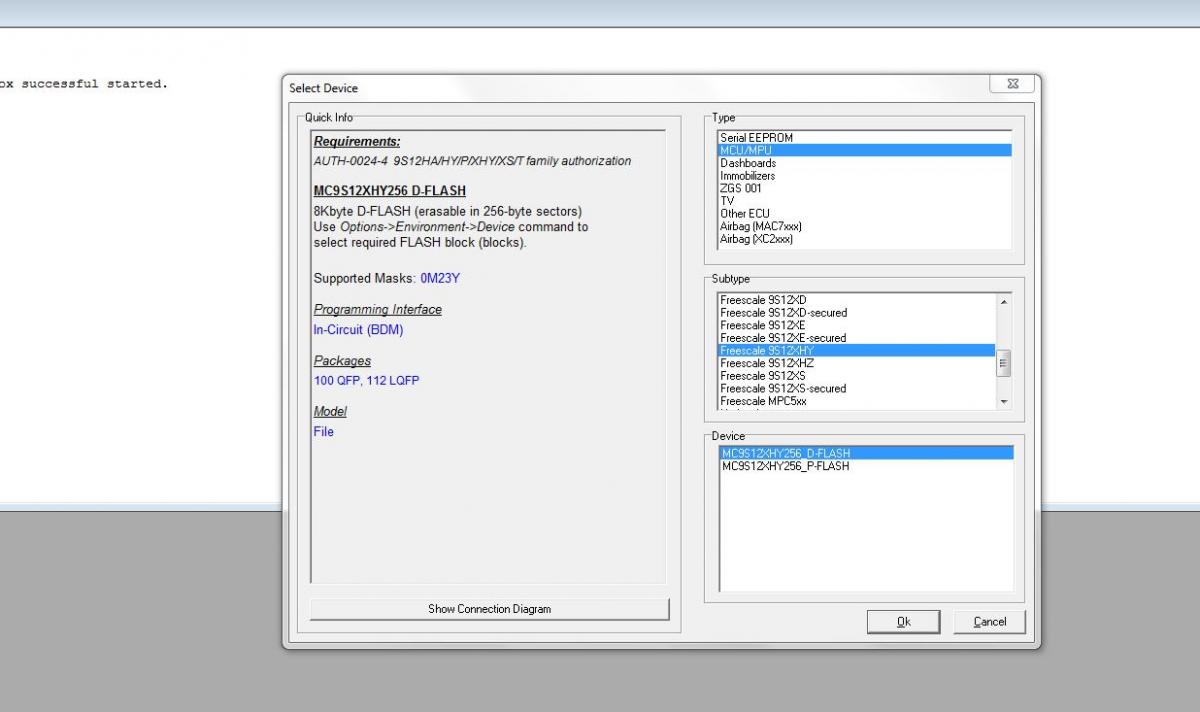Select MC9S12XHY256_D-FLASH device
The width and height of the screenshot is (1200, 712).
click(x=866, y=453)
